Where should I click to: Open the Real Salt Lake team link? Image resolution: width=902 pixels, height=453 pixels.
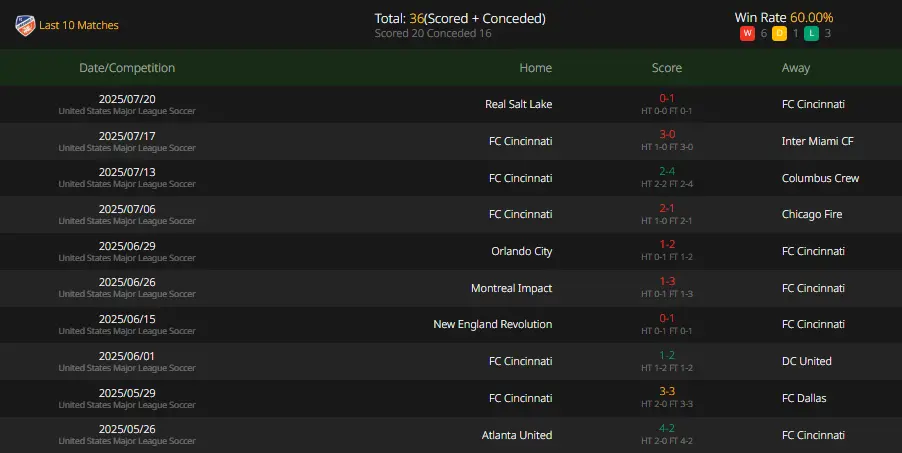(518, 104)
